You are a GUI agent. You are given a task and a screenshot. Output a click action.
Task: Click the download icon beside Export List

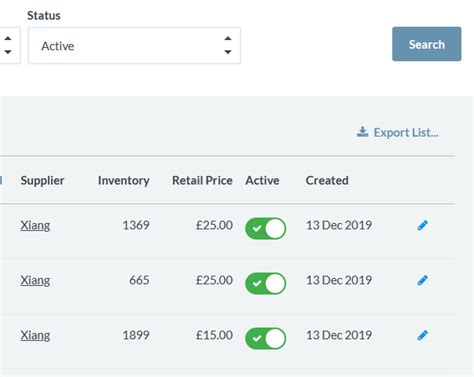coord(363,132)
